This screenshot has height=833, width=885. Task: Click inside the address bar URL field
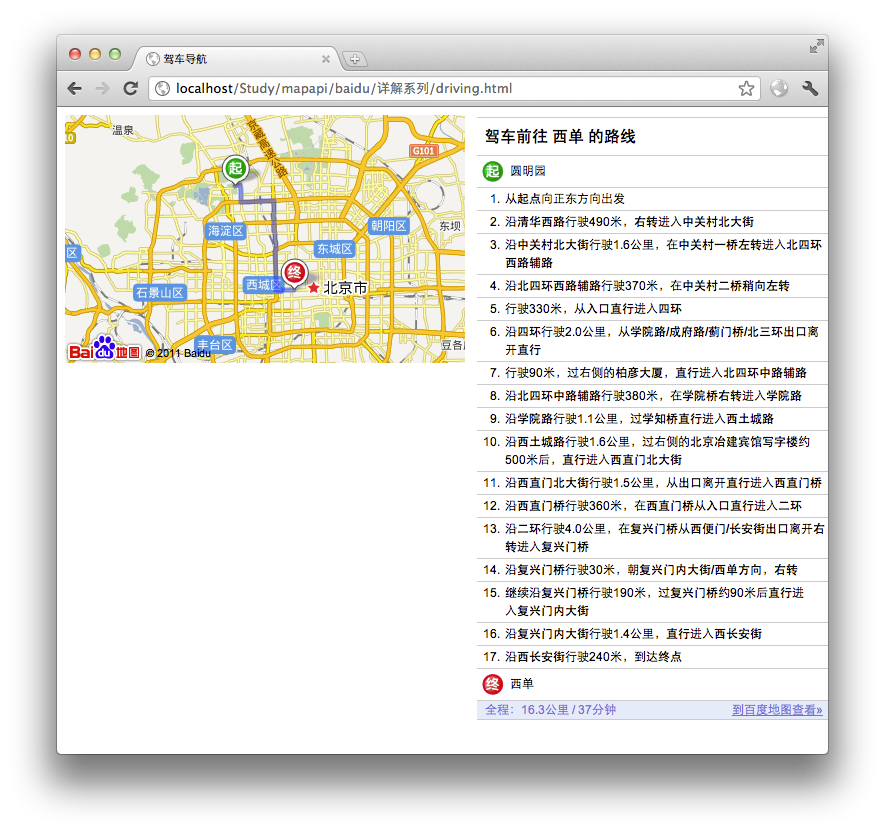coord(400,88)
